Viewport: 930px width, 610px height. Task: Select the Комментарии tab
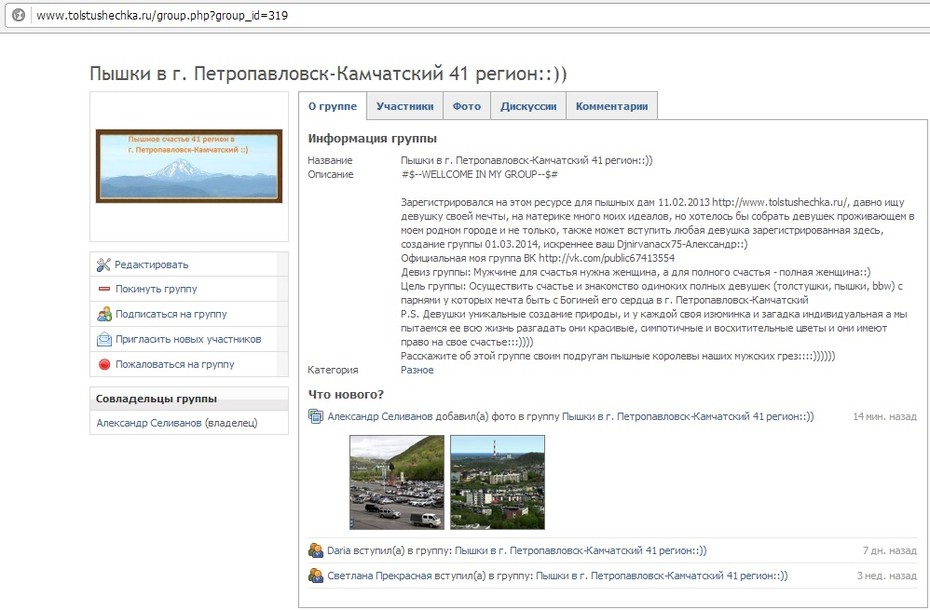[x=611, y=106]
